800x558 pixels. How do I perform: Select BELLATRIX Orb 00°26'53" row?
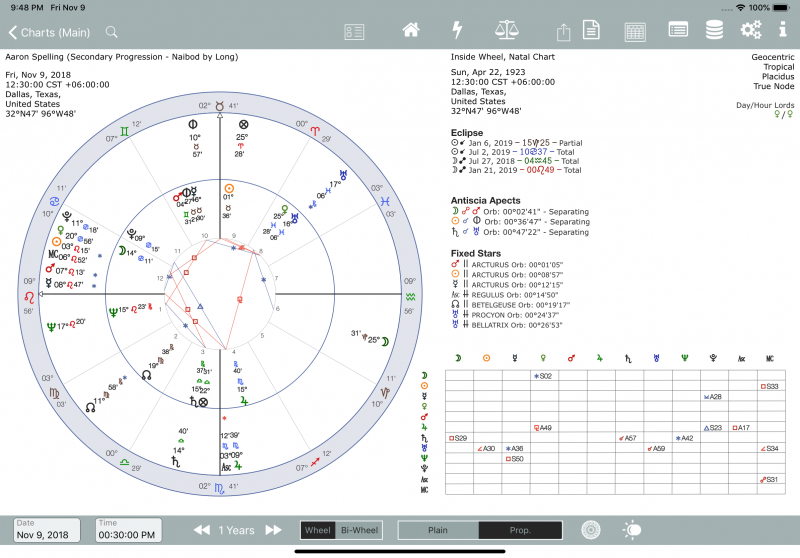(x=507, y=325)
